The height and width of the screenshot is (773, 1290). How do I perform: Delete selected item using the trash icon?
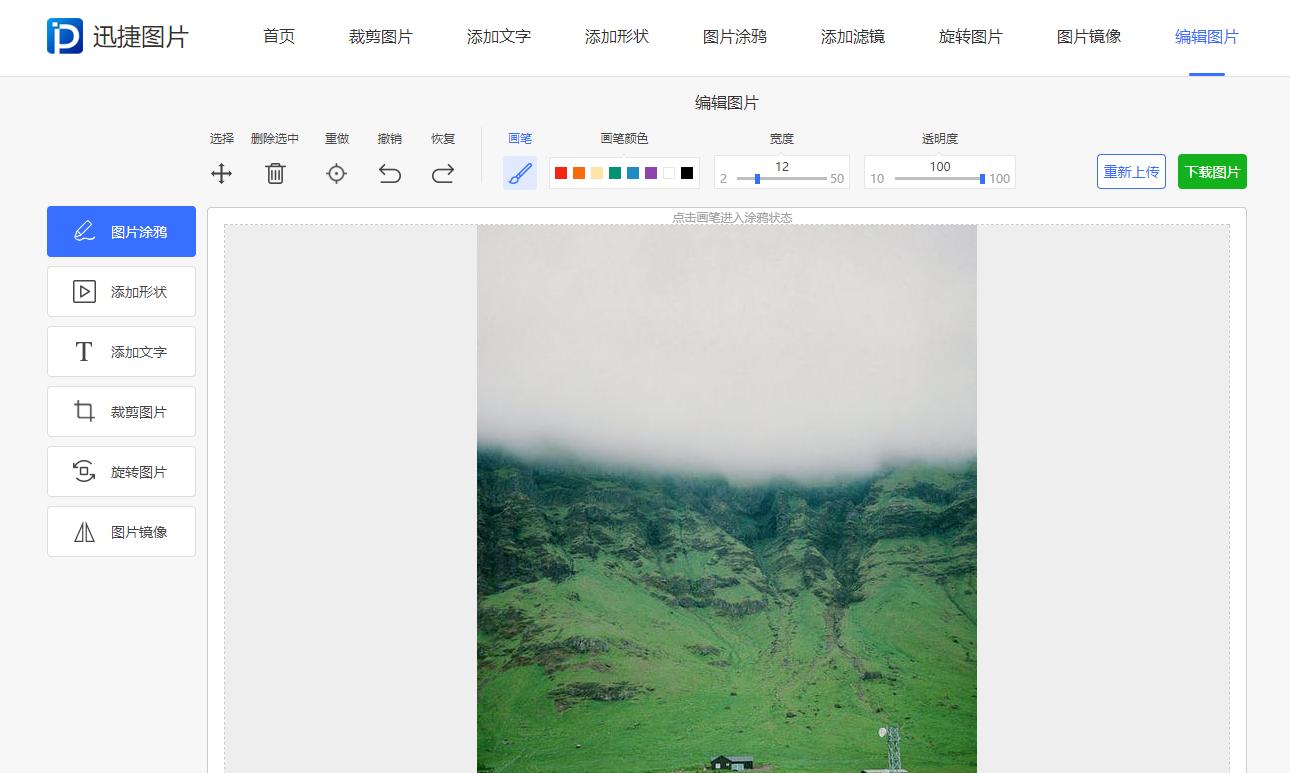(275, 173)
